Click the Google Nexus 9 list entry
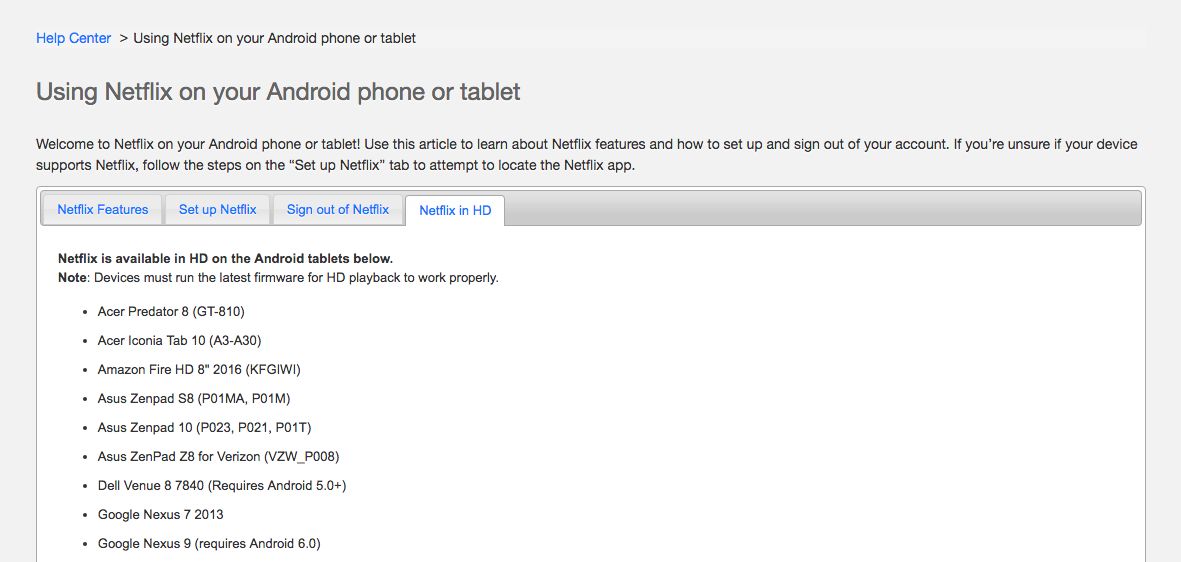 coord(208,543)
